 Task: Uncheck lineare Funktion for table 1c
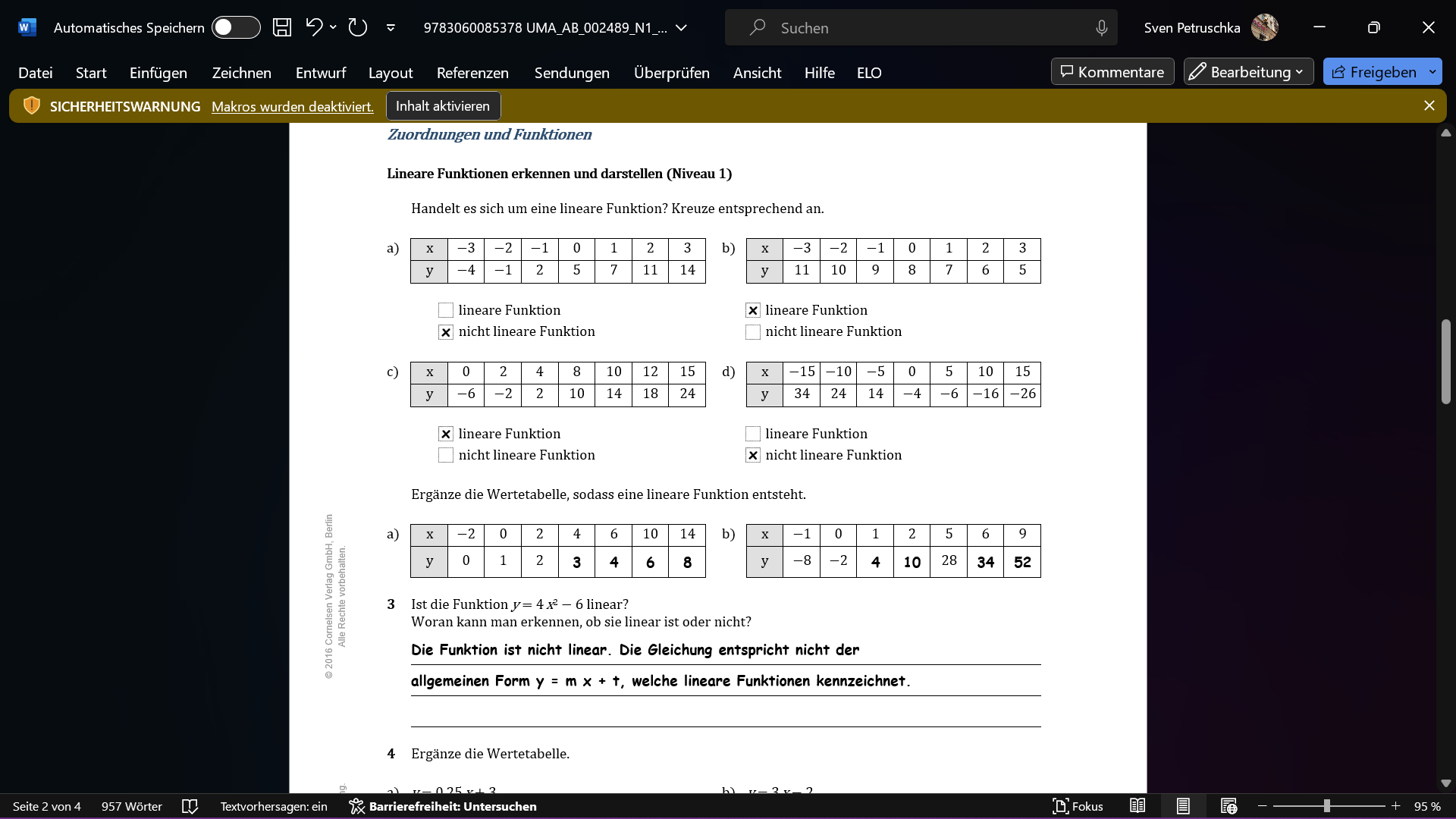pyautogui.click(x=446, y=434)
